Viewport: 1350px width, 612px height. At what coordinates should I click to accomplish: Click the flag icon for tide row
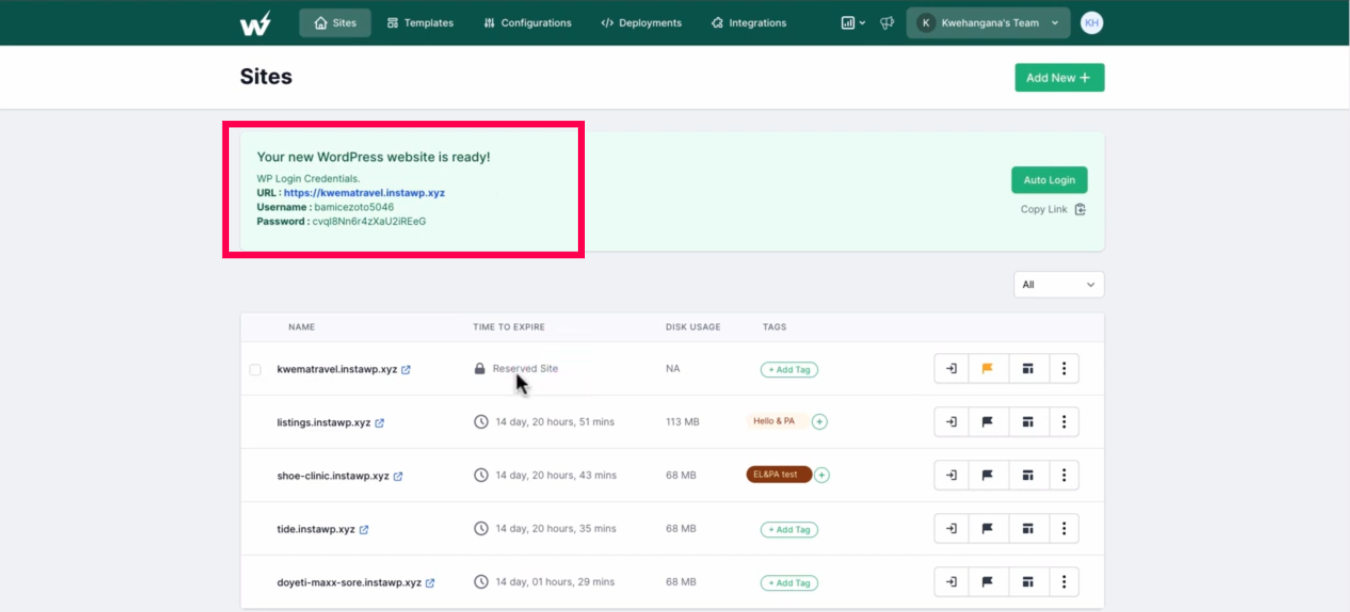pos(987,529)
